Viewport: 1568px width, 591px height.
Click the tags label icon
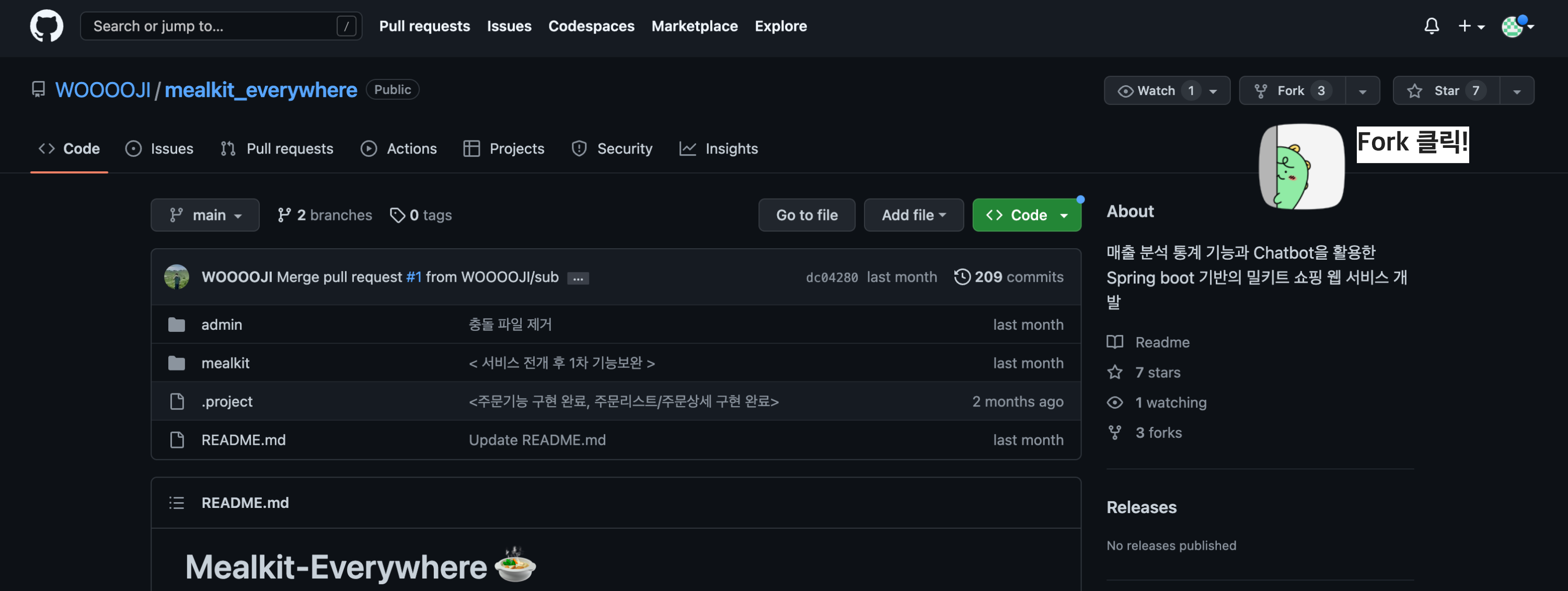click(x=397, y=215)
